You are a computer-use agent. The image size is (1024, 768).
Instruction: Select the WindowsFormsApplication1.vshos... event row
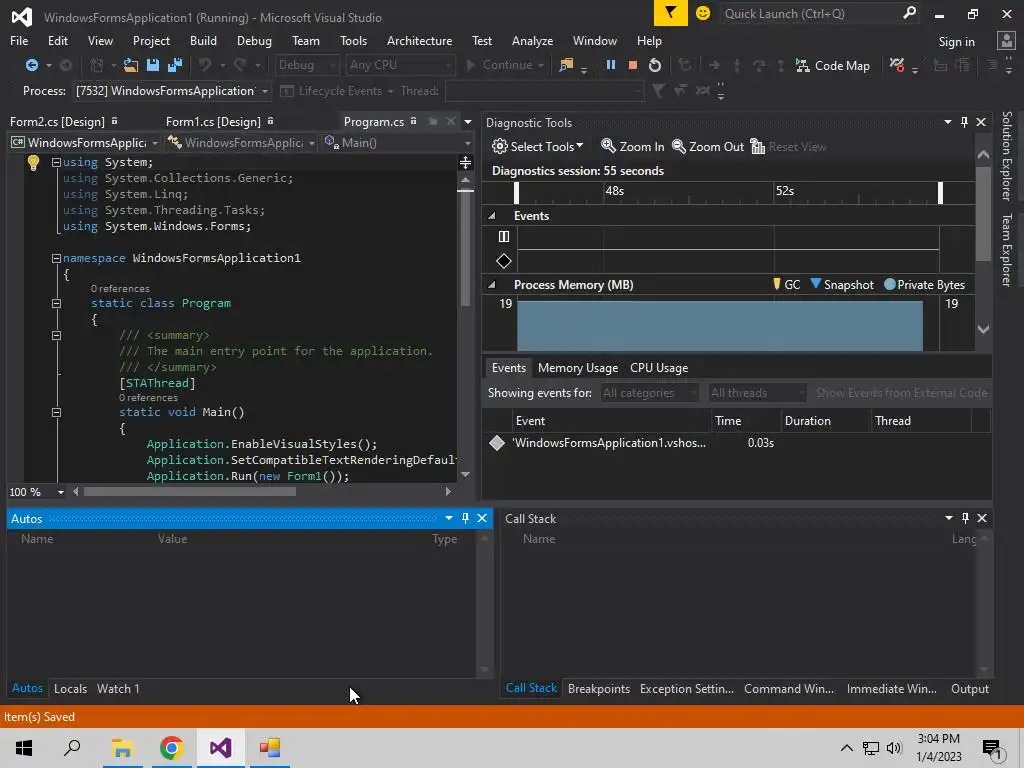(x=737, y=443)
